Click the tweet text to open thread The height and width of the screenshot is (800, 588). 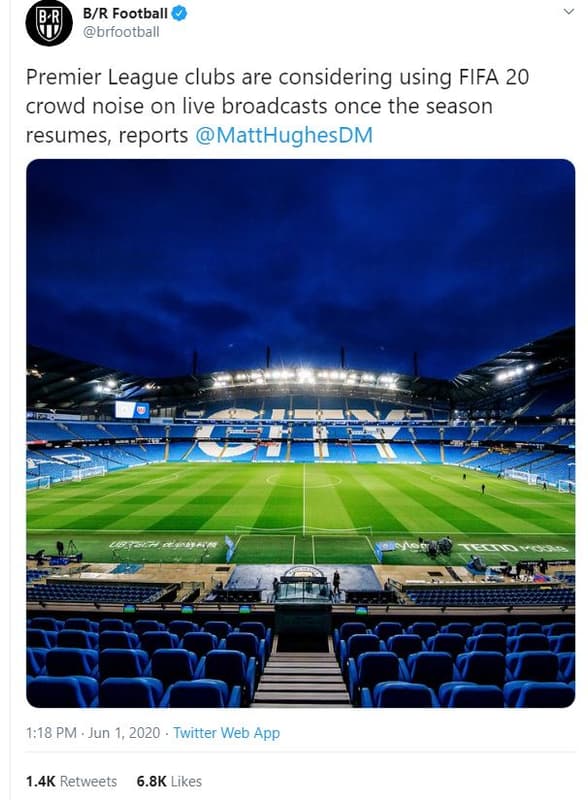pyautogui.click(x=280, y=100)
